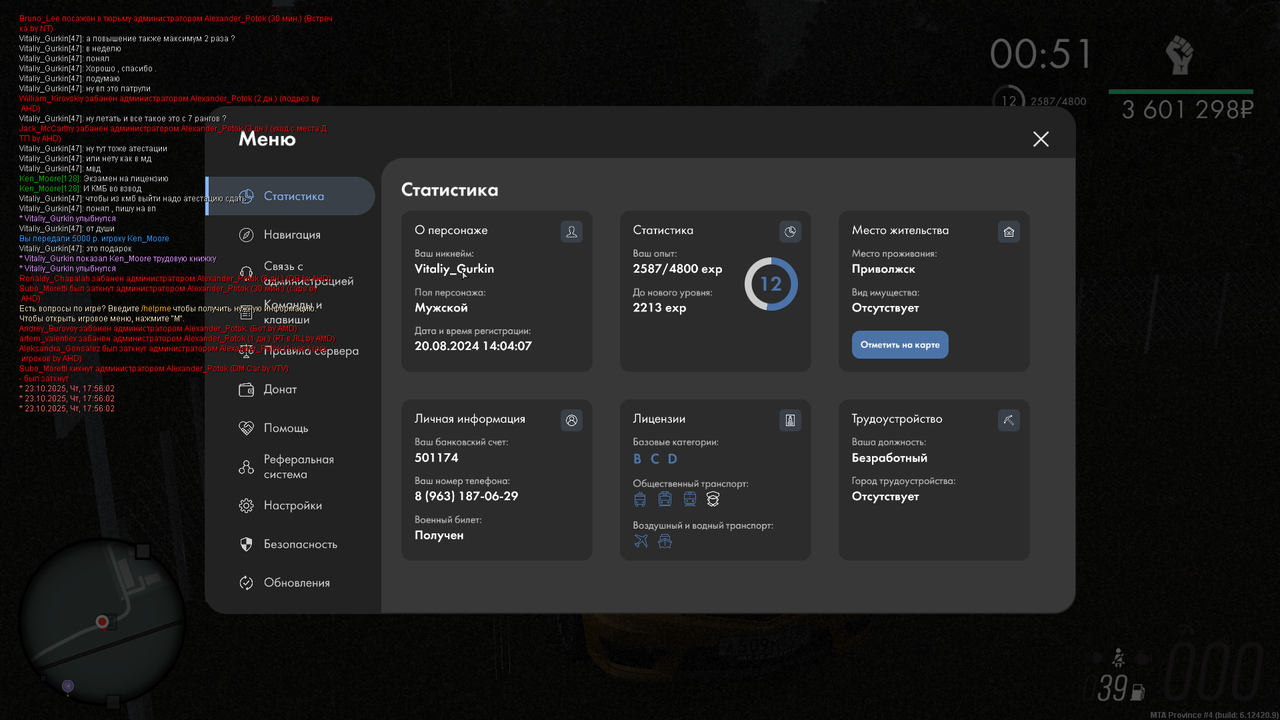Click the 2213 exp remaining value
Image resolution: width=1280 pixels, height=720 pixels.
coord(659,308)
